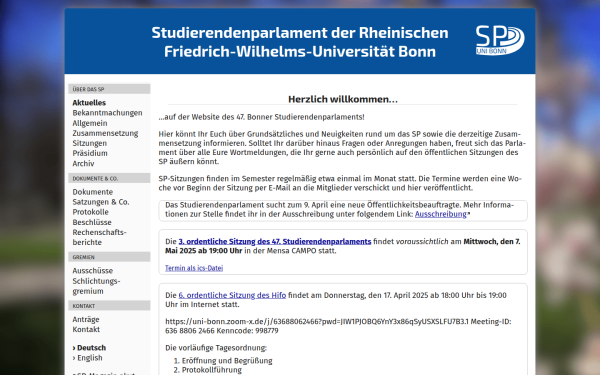
Task: Open the Sitzungen page
Action: pos(90,143)
